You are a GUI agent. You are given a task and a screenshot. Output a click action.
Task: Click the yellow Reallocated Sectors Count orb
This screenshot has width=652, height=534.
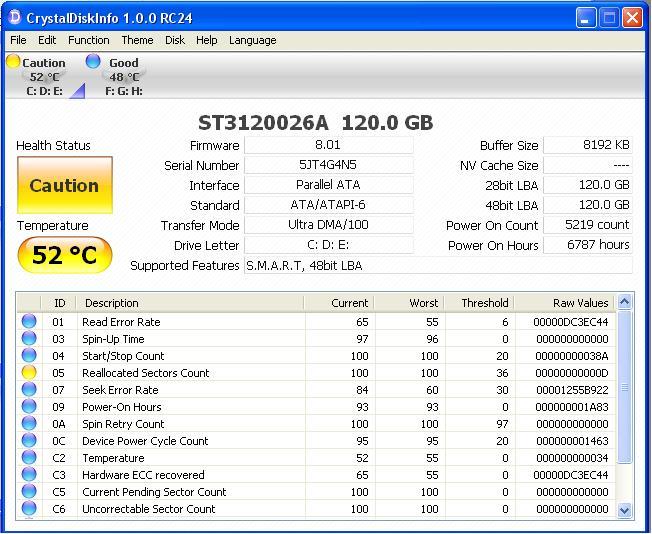(29, 373)
